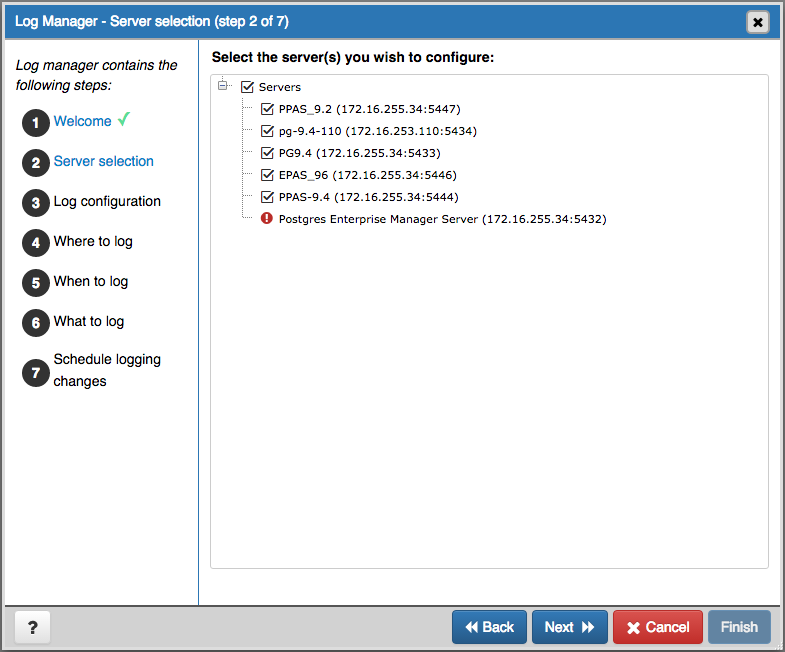Click the Schedule logging changes step label
The height and width of the screenshot is (652, 785).
pyautogui.click(x=107, y=370)
